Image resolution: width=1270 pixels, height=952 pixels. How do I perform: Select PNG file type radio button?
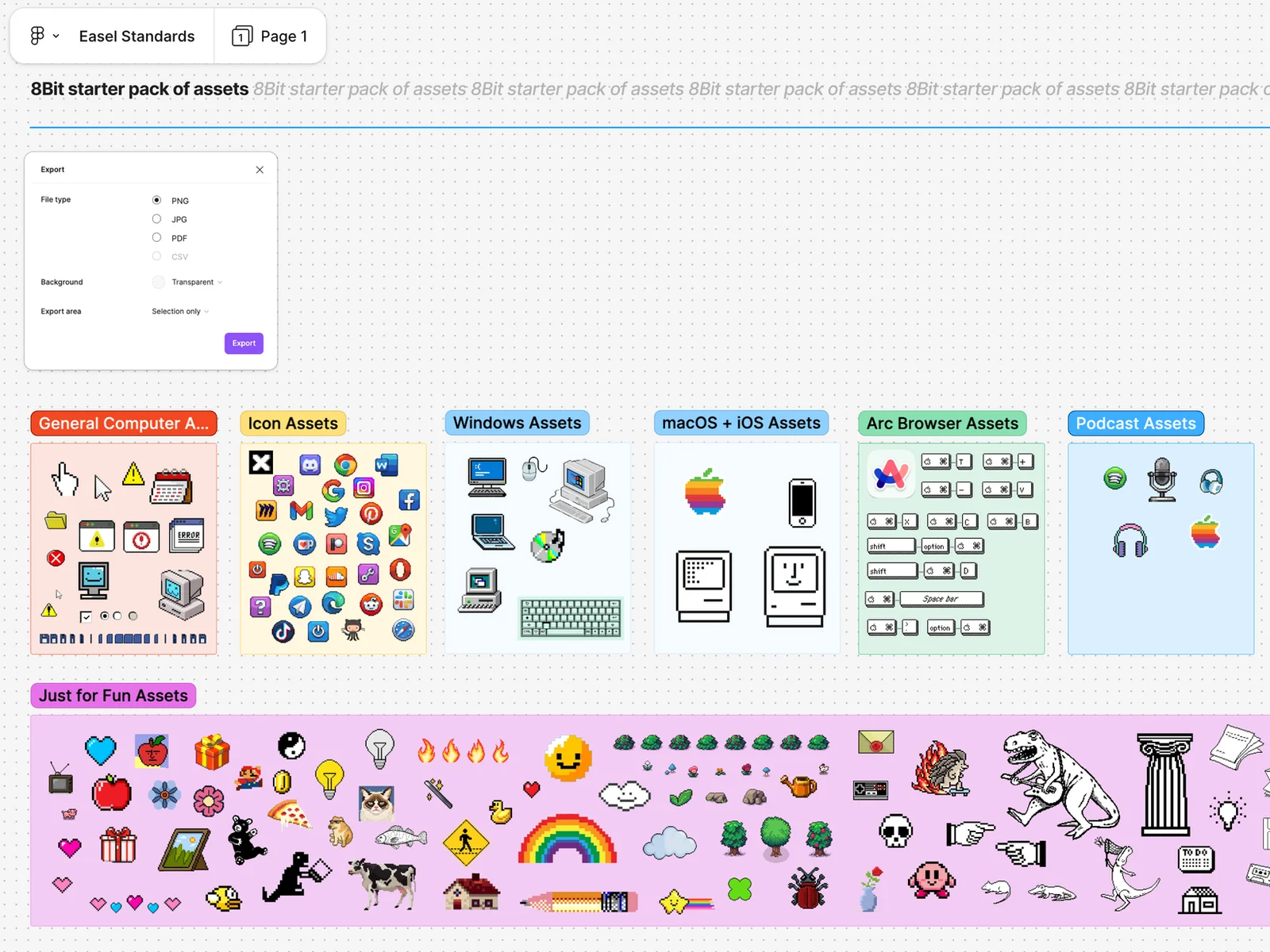click(156, 200)
